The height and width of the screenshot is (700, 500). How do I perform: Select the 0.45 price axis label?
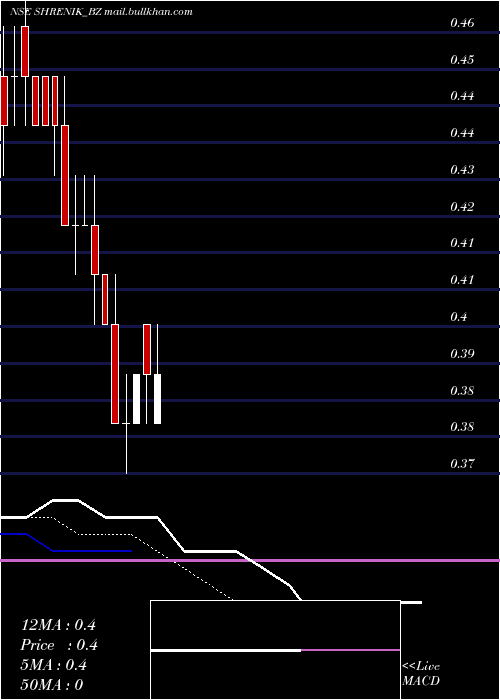pos(462,60)
